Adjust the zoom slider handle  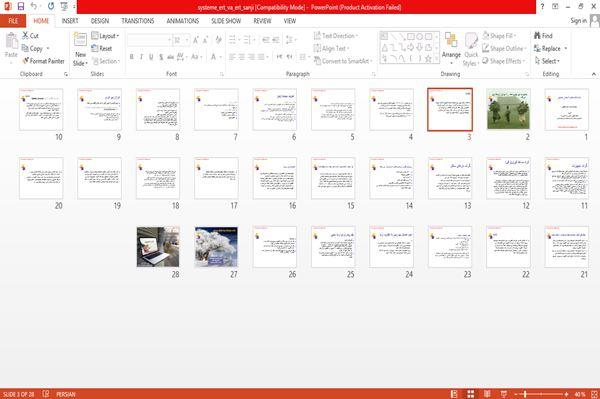click(x=525, y=394)
